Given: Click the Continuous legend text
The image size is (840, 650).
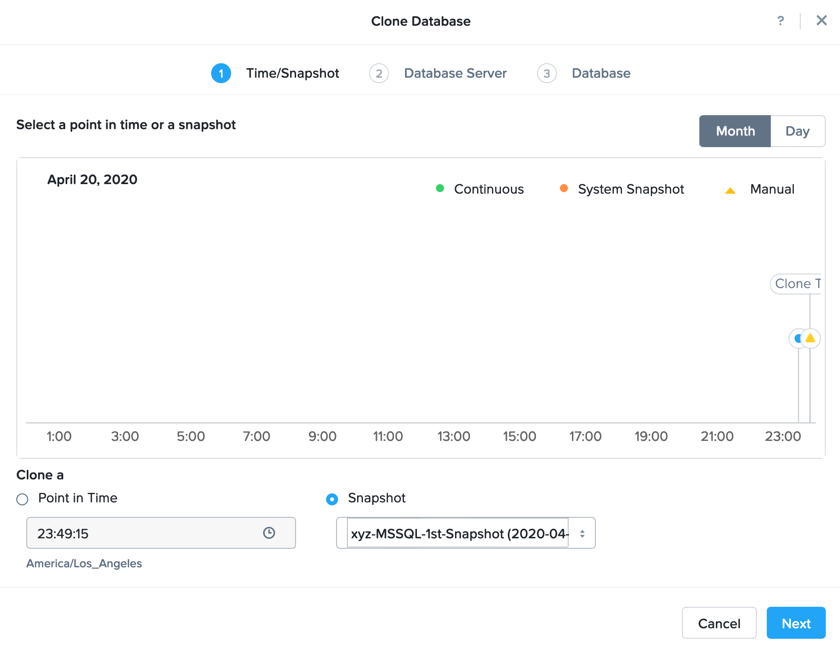Looking at the screenshot, I should (x=489, y=189).
